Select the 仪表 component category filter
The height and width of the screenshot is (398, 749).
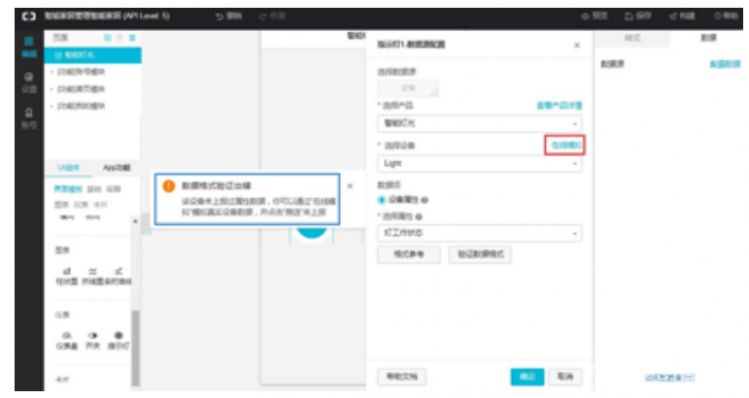point(81,204)
